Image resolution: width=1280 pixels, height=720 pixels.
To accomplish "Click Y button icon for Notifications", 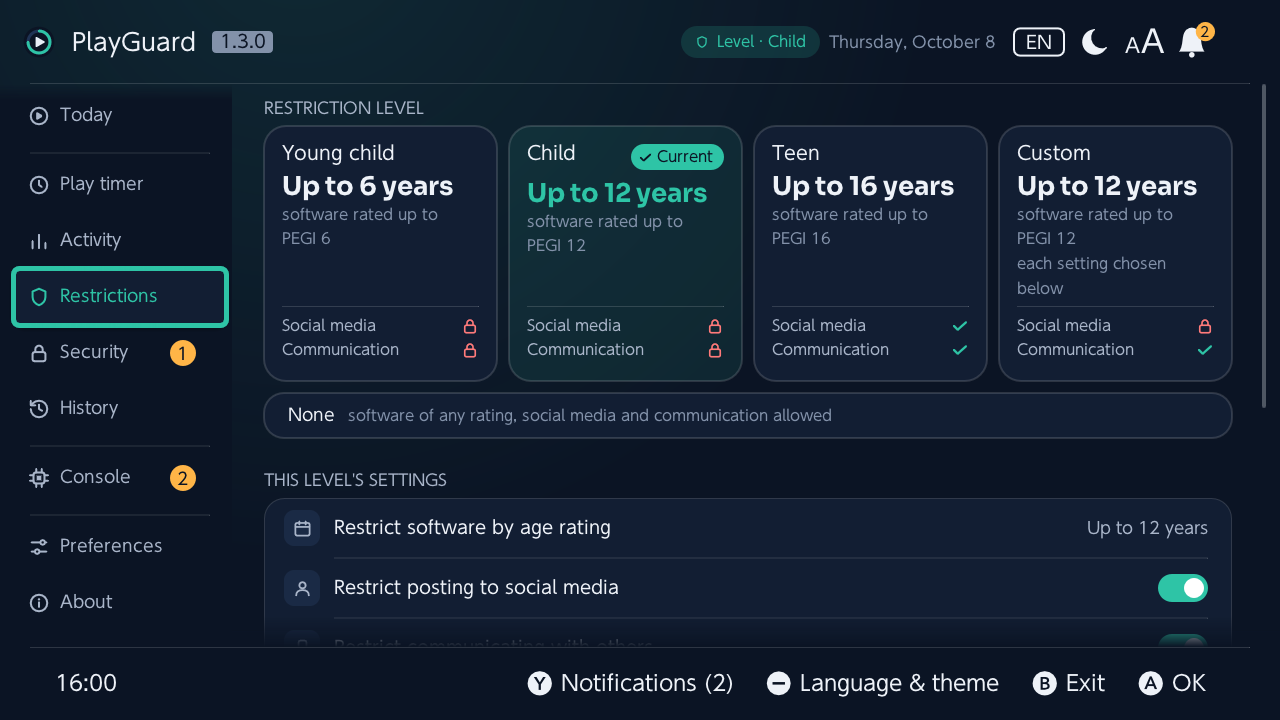I will (540, 683).
